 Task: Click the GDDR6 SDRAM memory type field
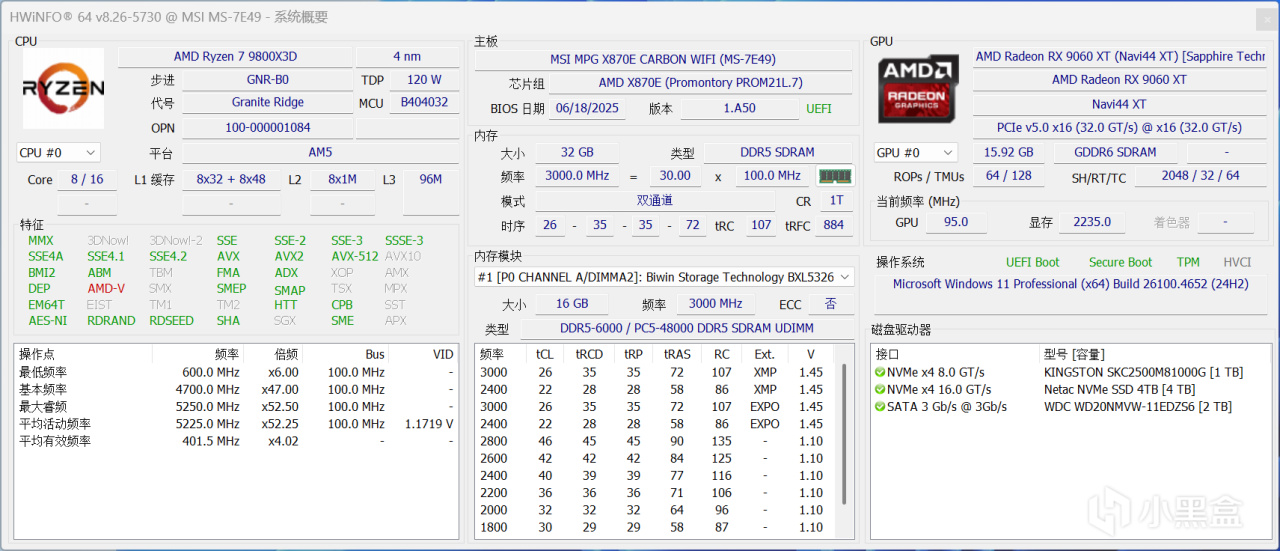pos(1117,152)
